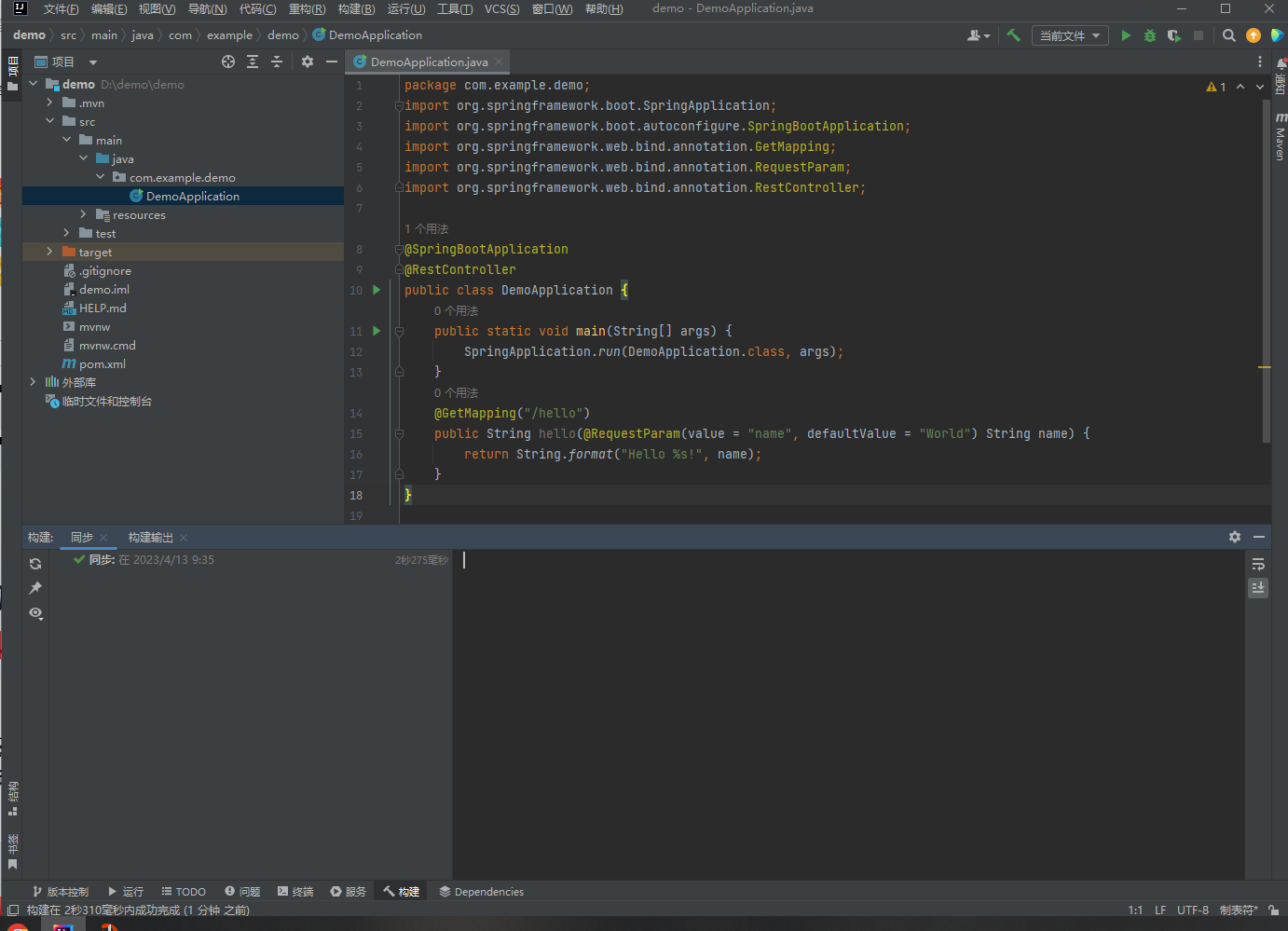Click the green Run button in toolbar
This screenshot has height=931, width=1288.
pos(1126,35)
